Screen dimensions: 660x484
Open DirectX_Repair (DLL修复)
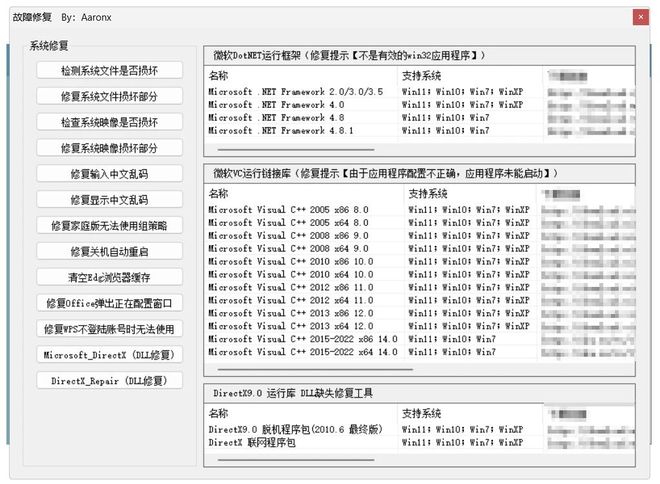[109, 380]
